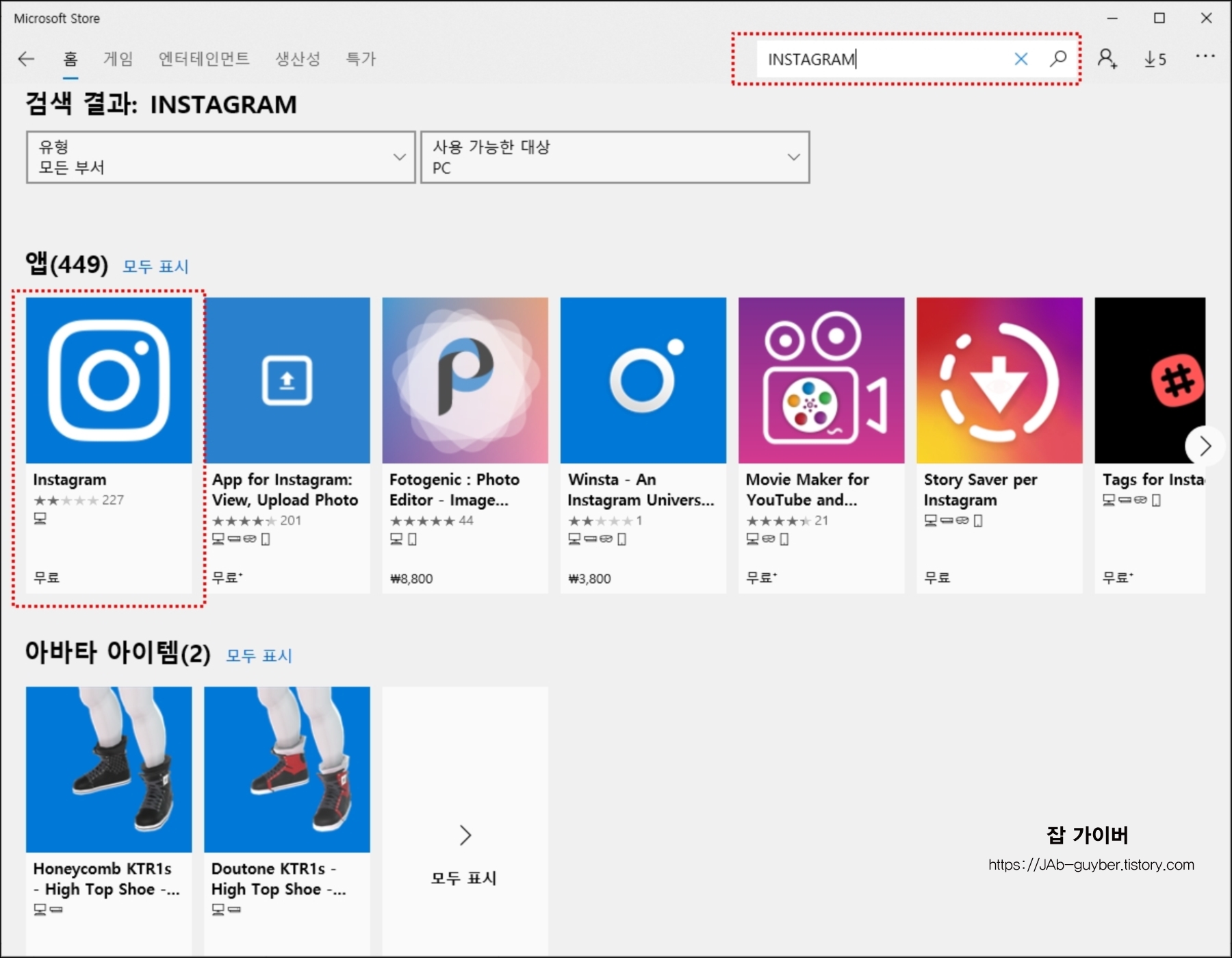
Task: Click 모두 표시 next to 아바타 아이템(2)
Action: (257, 655)
